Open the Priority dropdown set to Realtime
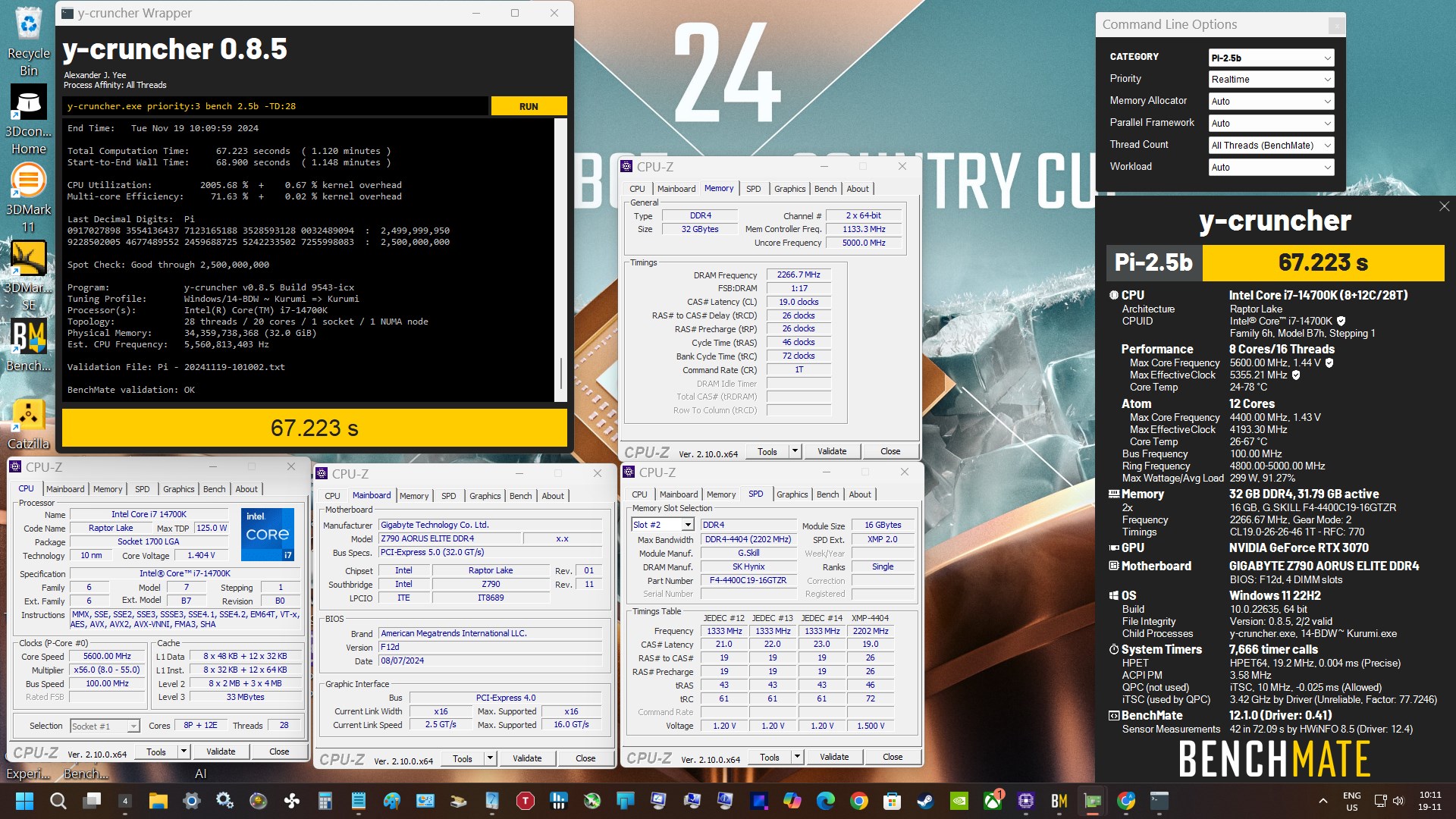The height and width of the screenshot is (819, 1456). (1270, 79)
